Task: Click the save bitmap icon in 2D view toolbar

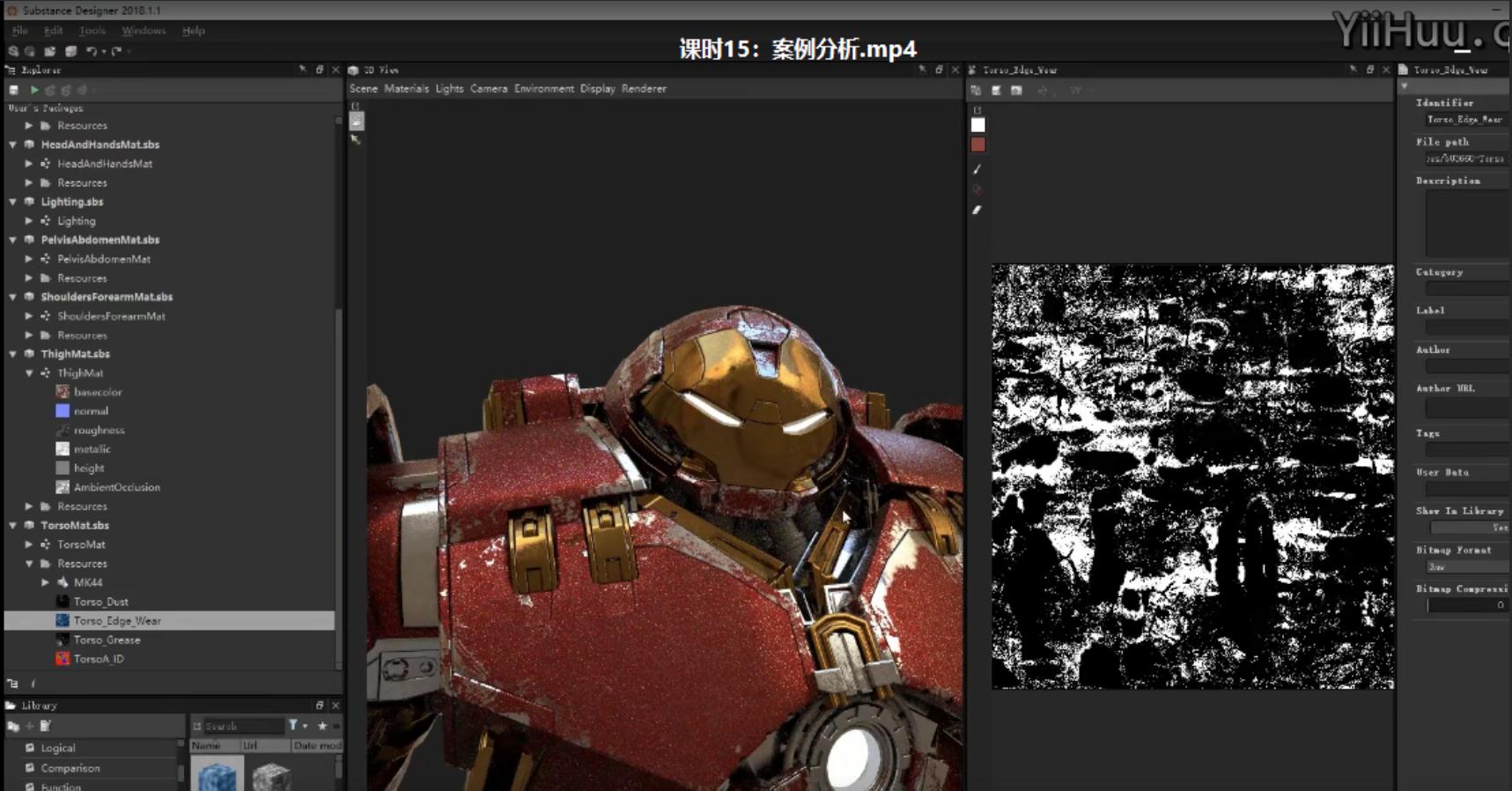Action: tap(996, 90)
